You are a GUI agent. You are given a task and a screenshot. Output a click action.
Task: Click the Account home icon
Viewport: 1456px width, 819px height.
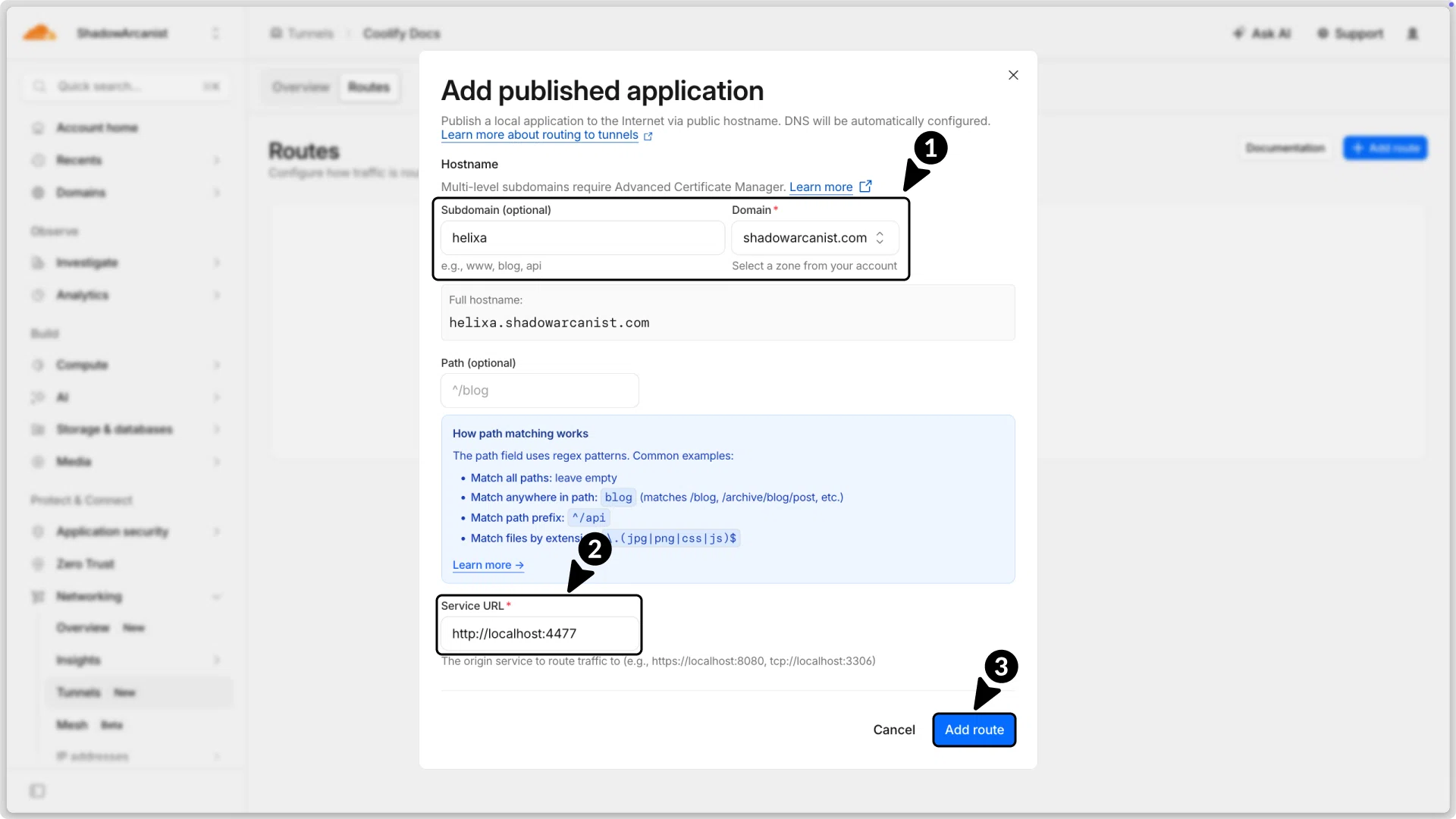coord(38,127)
